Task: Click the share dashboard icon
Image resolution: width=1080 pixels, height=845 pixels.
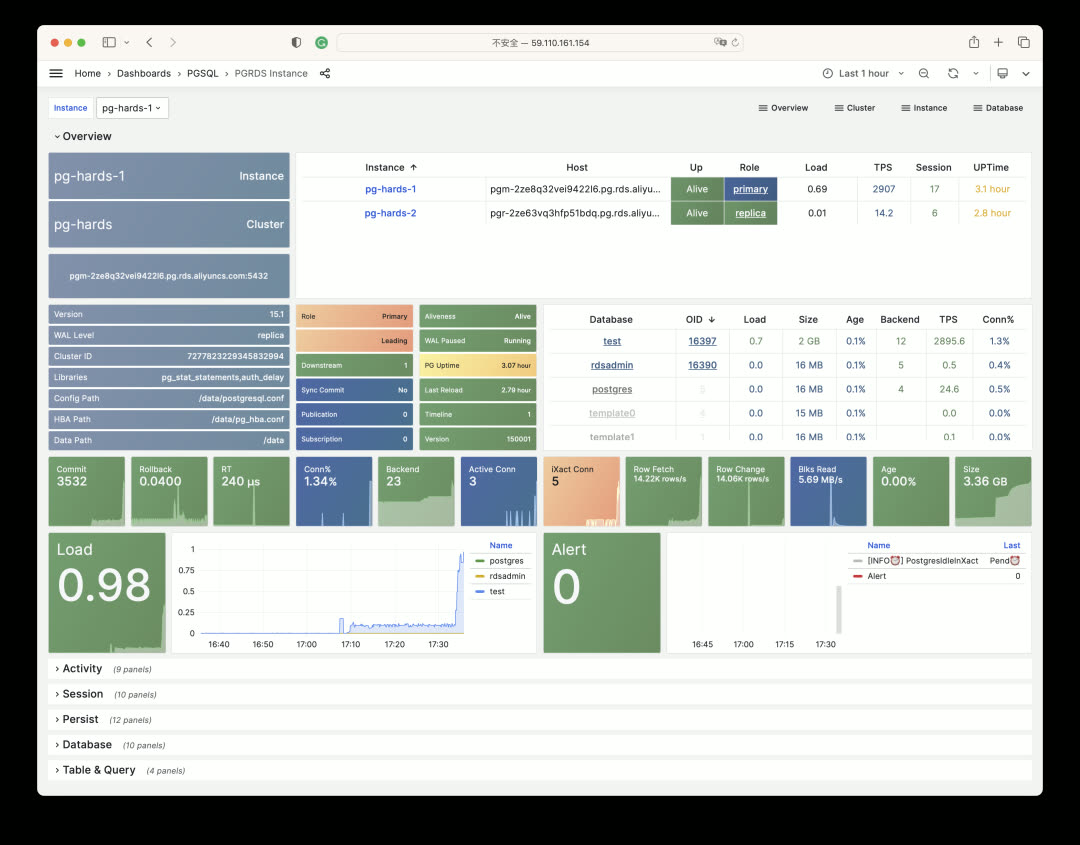Action: click(x=325, y=73)
